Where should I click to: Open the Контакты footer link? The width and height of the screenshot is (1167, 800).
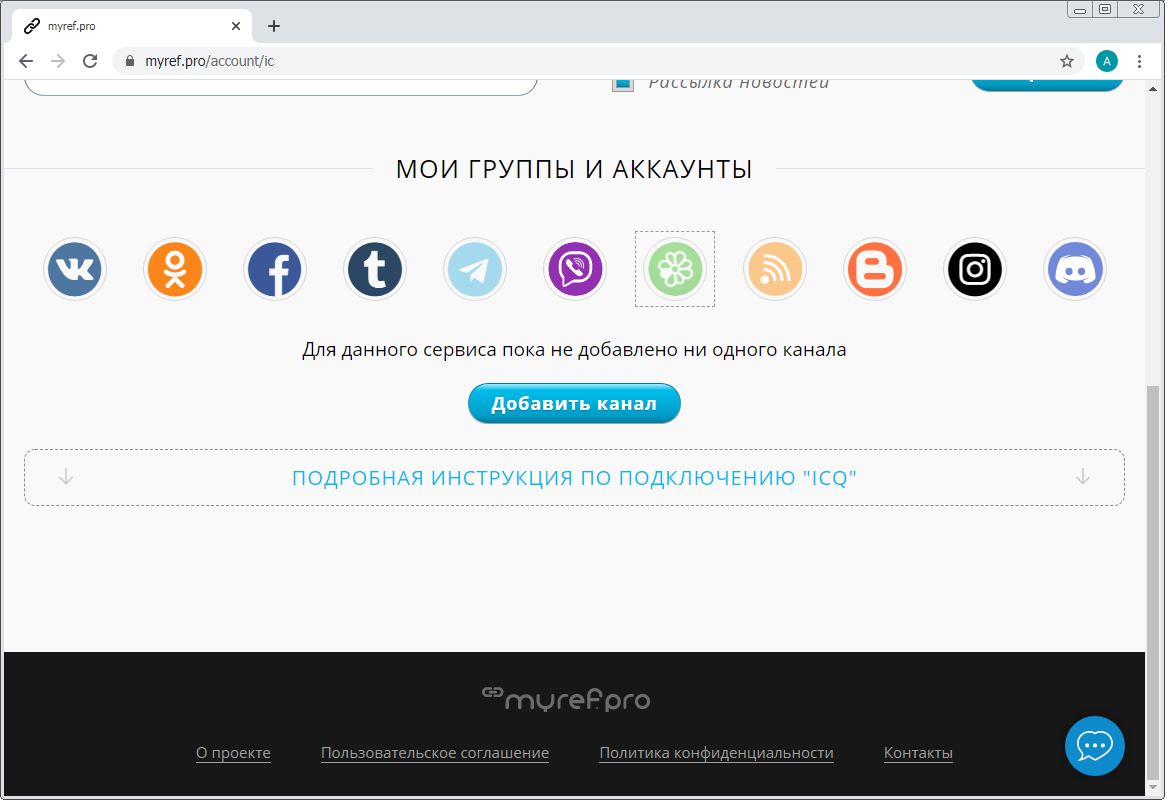pos(918,753)
